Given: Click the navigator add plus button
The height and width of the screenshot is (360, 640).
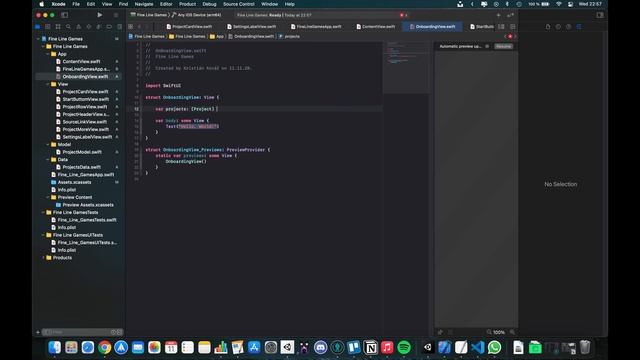Looking at the screenshot, I should 38,332.
